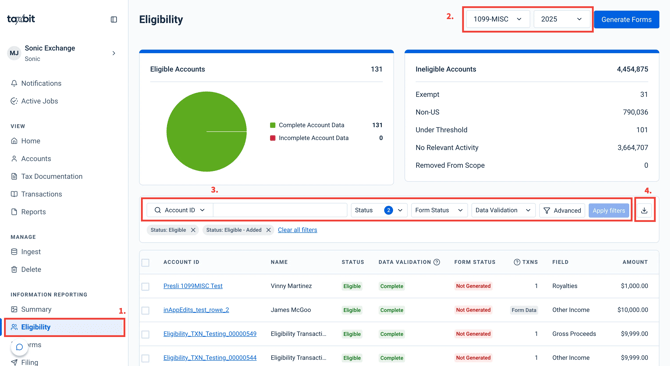Image resolution: width=670 pixels, height=366 pixels.
Task: Click the Generate Forms button
Action: coord(626,19)
